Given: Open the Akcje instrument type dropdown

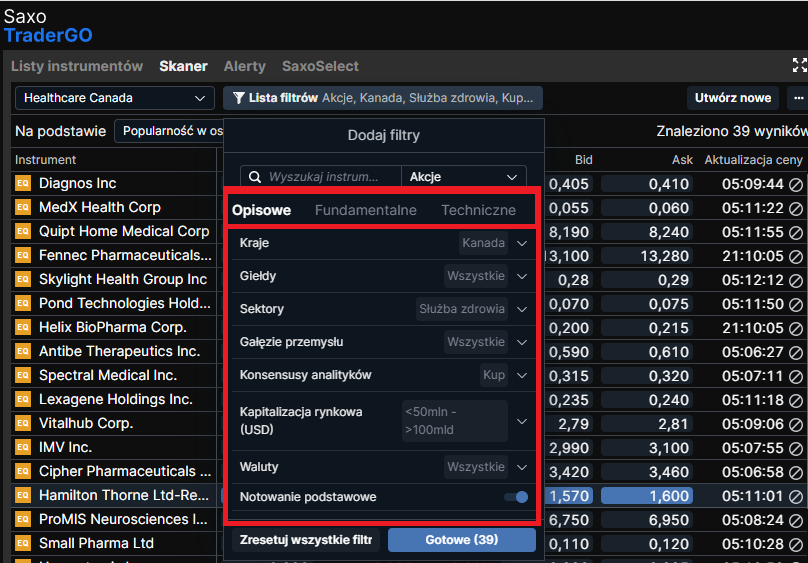Looking at the screenshot, I should click(464, 177).
